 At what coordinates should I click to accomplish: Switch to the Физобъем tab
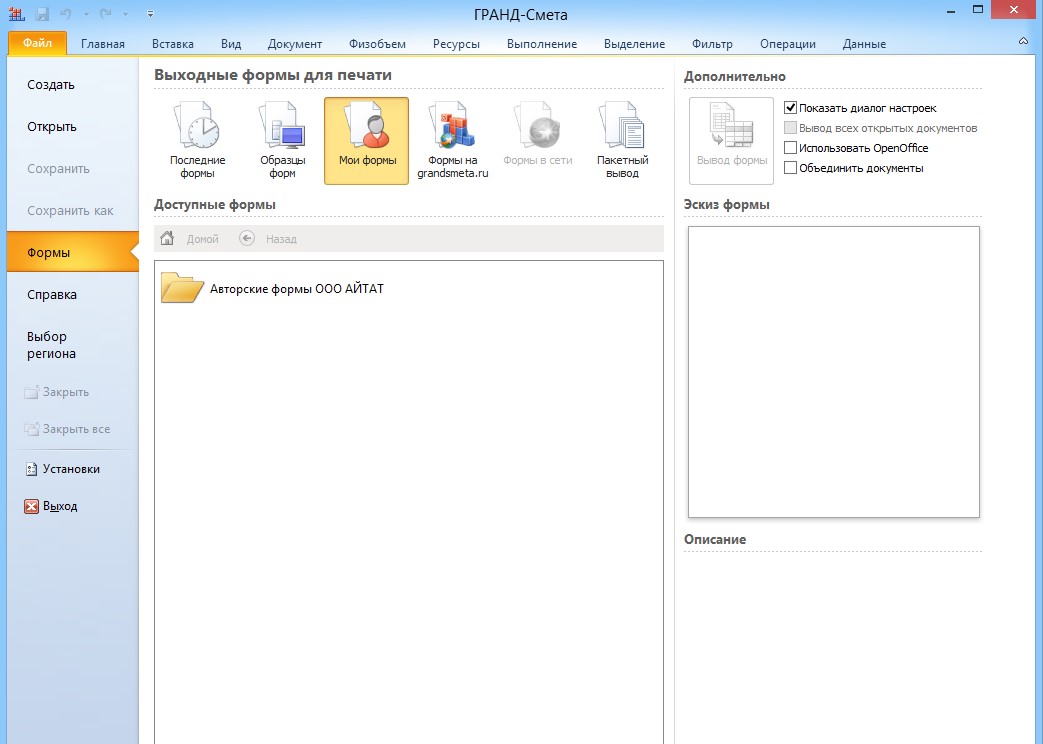point(377,44)
